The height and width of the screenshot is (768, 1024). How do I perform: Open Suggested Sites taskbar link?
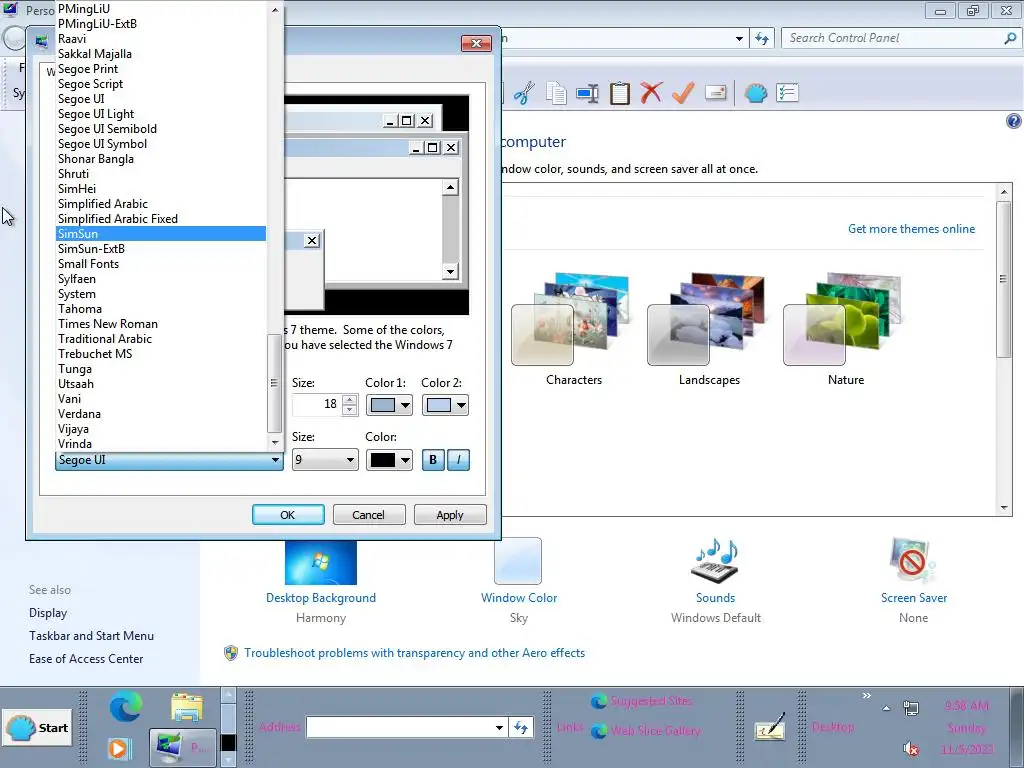[641, 701]
